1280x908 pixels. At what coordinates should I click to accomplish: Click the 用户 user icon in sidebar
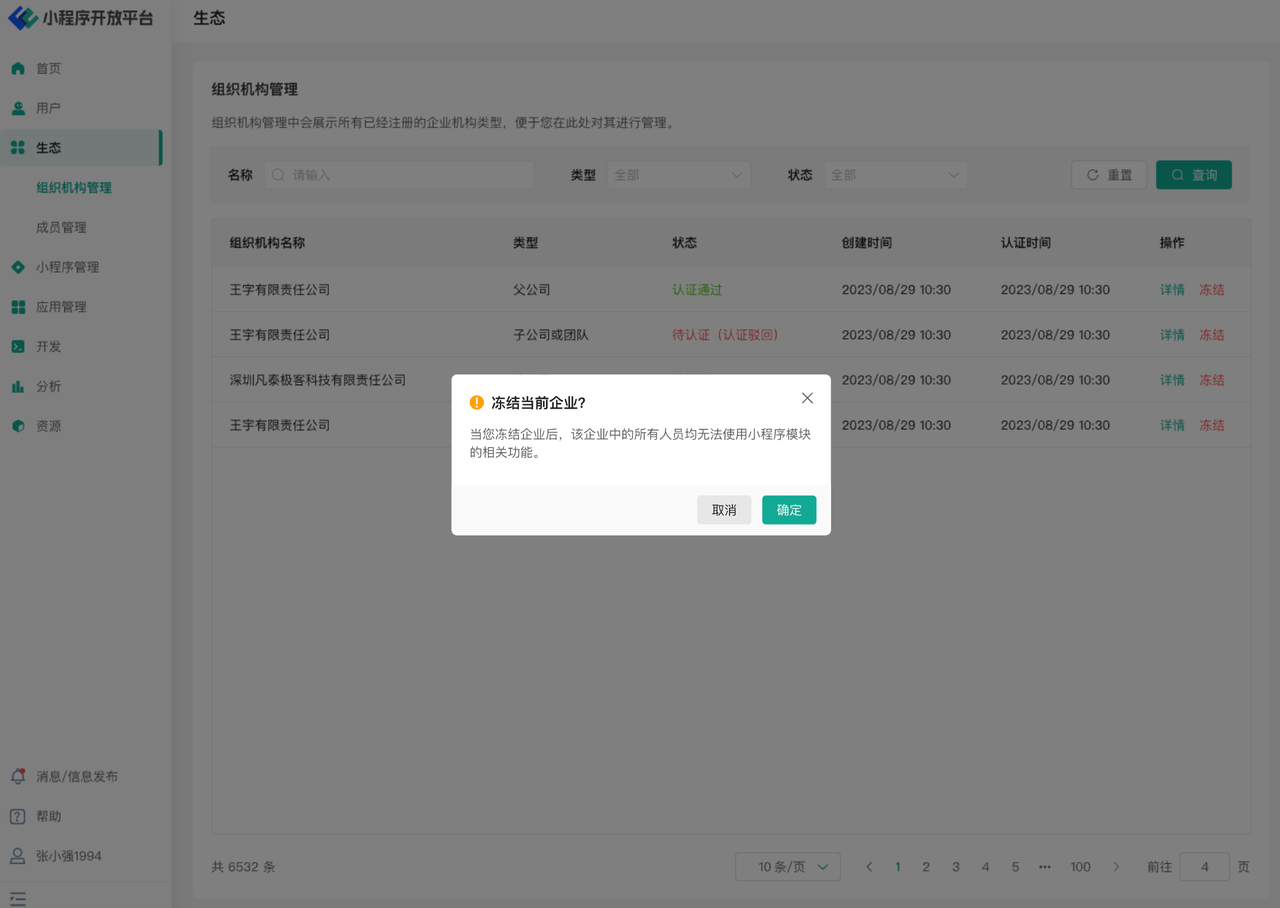click(18, 108)
